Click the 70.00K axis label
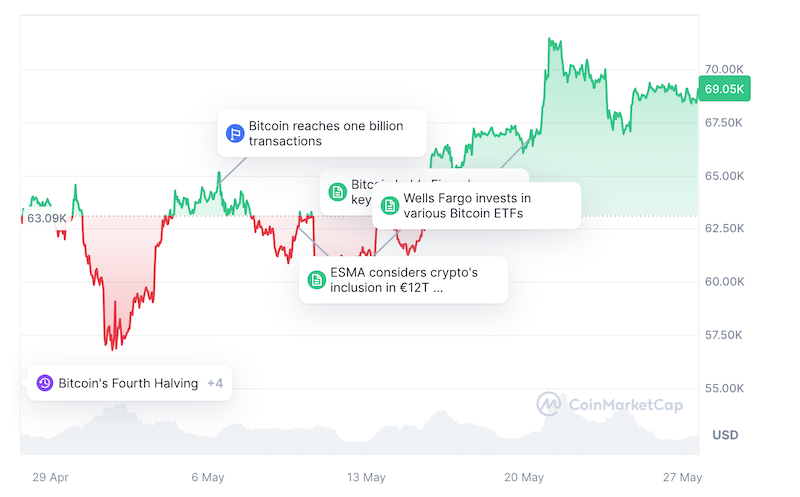Viewport: 800px width, 497px height. point(724,69)
